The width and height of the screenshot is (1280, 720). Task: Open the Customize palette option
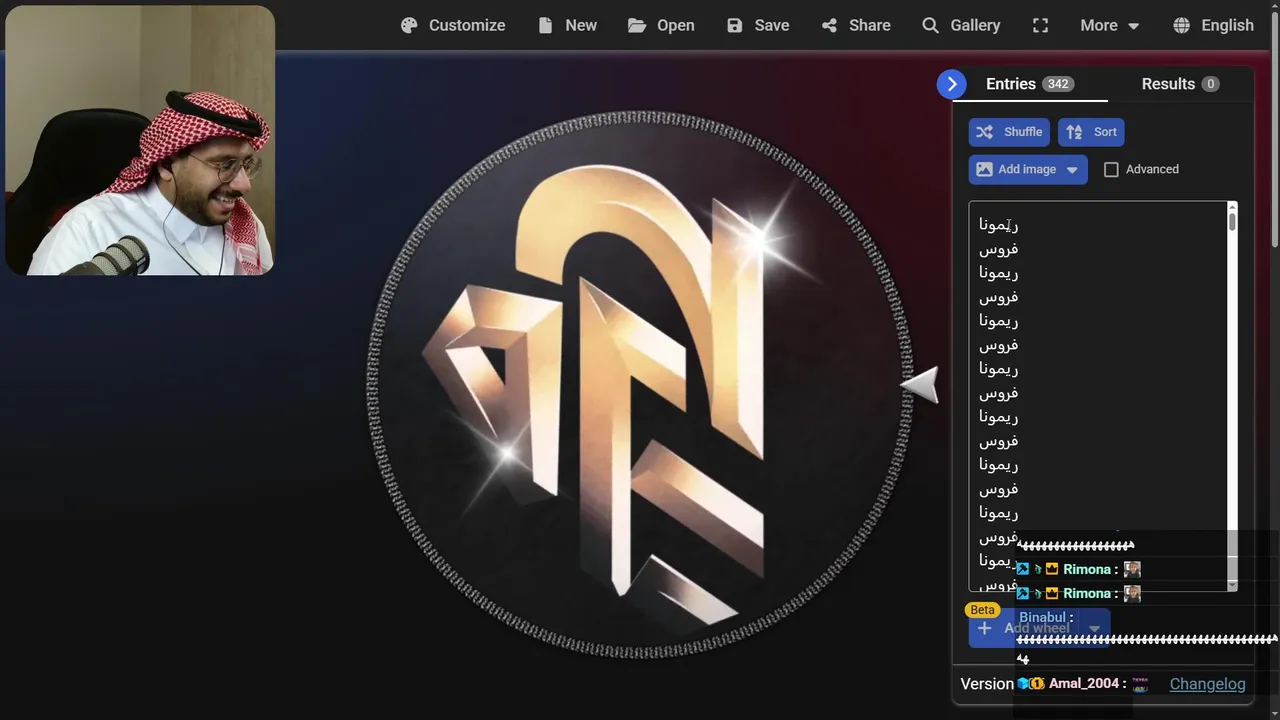pos(453,25)
